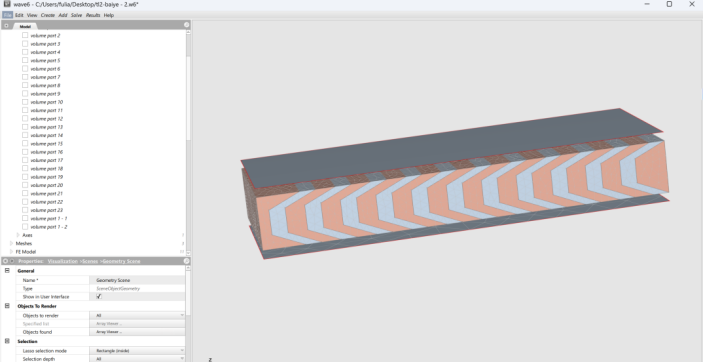703x362 pixels.
Task: Click the forward arrow icon in Properties header
Action: pyautogui.click(x=12, y=261)
